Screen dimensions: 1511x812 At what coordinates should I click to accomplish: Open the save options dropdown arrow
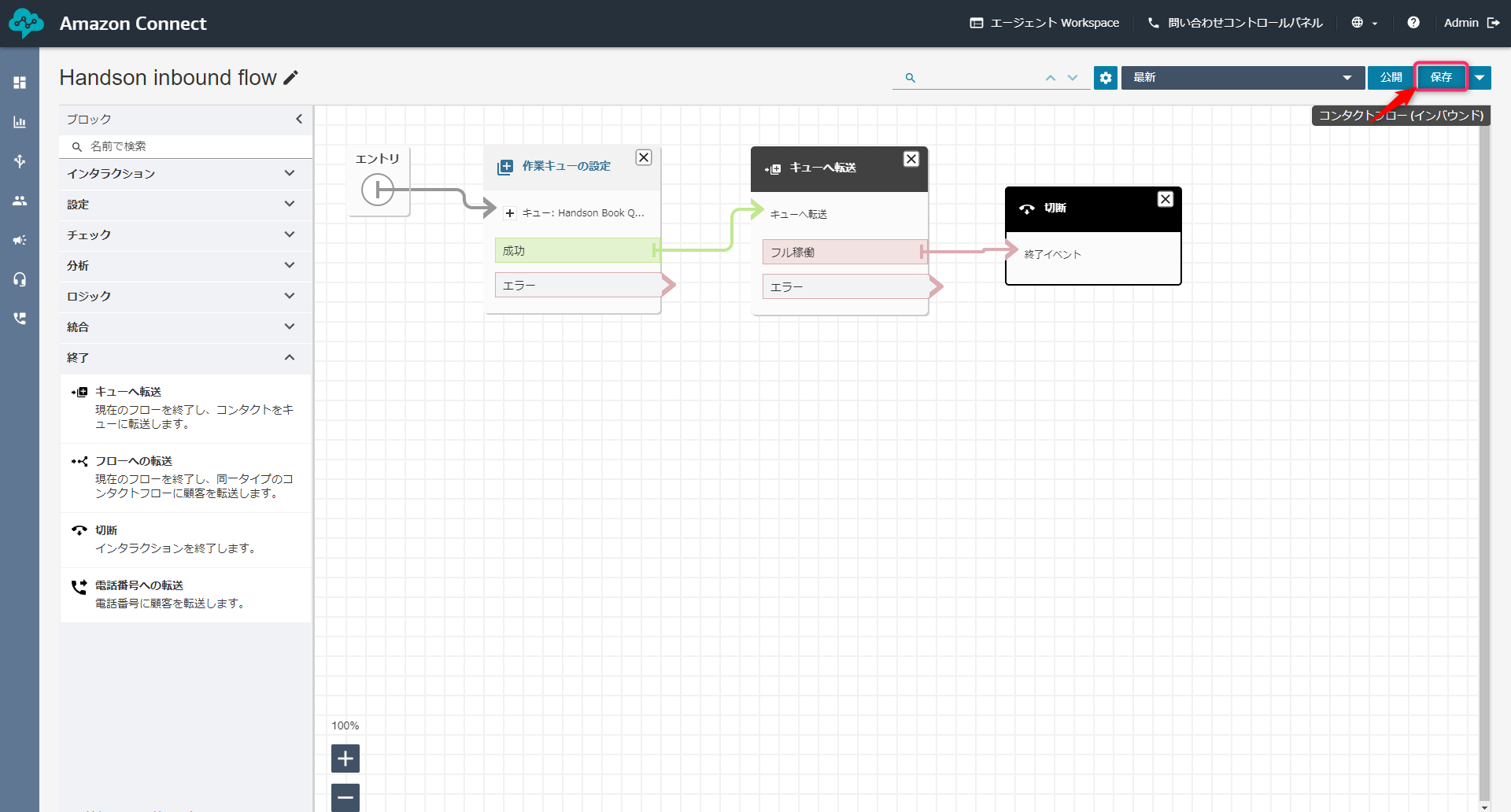click(x=1480, y=78)
